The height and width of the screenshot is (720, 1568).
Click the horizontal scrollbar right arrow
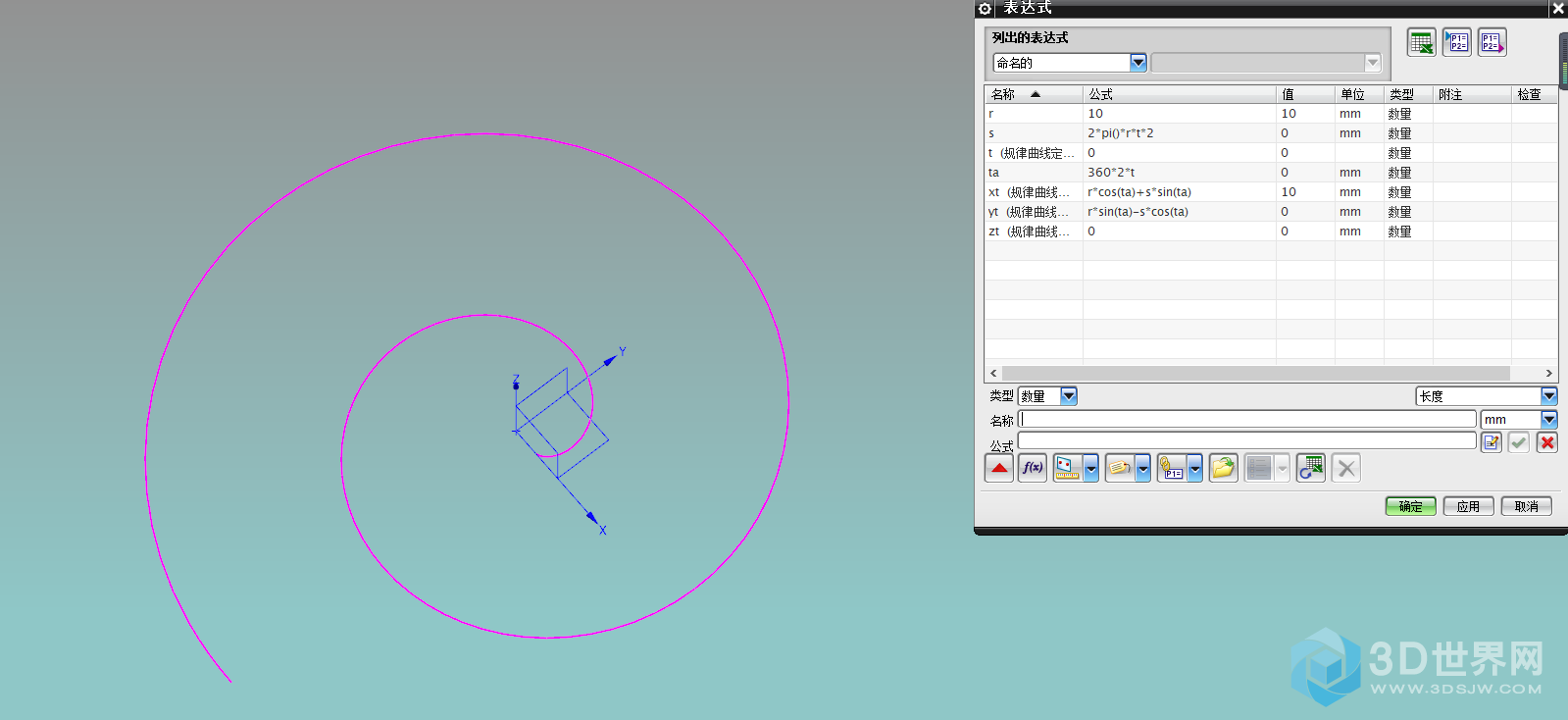point(1548,373)
